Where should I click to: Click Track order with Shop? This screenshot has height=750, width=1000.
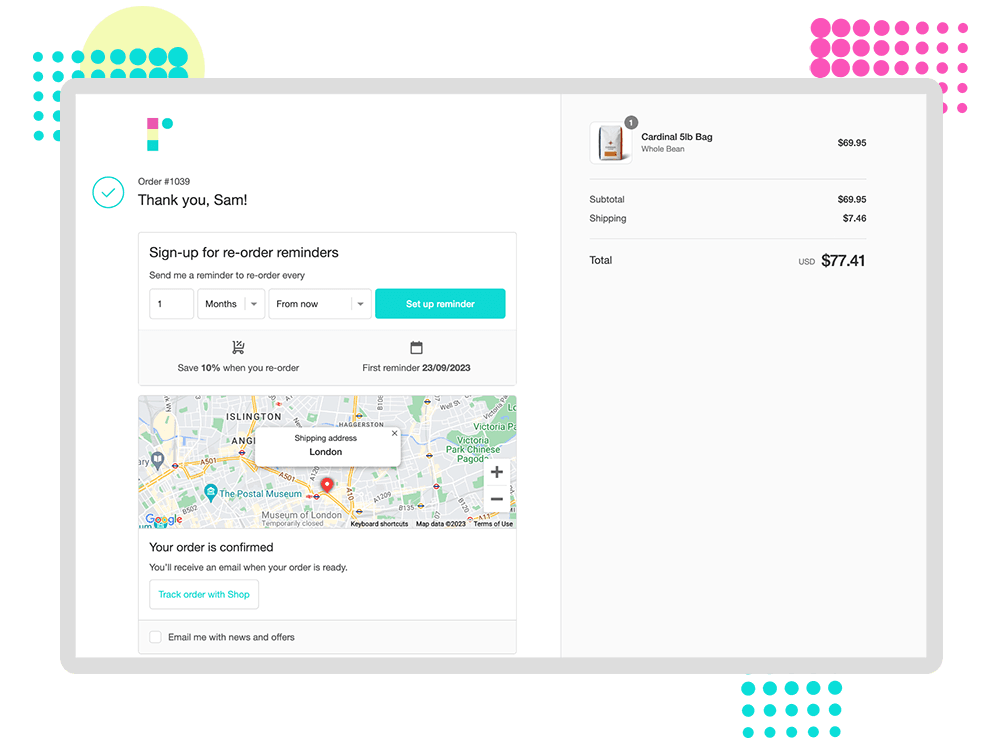coord(204,594)
